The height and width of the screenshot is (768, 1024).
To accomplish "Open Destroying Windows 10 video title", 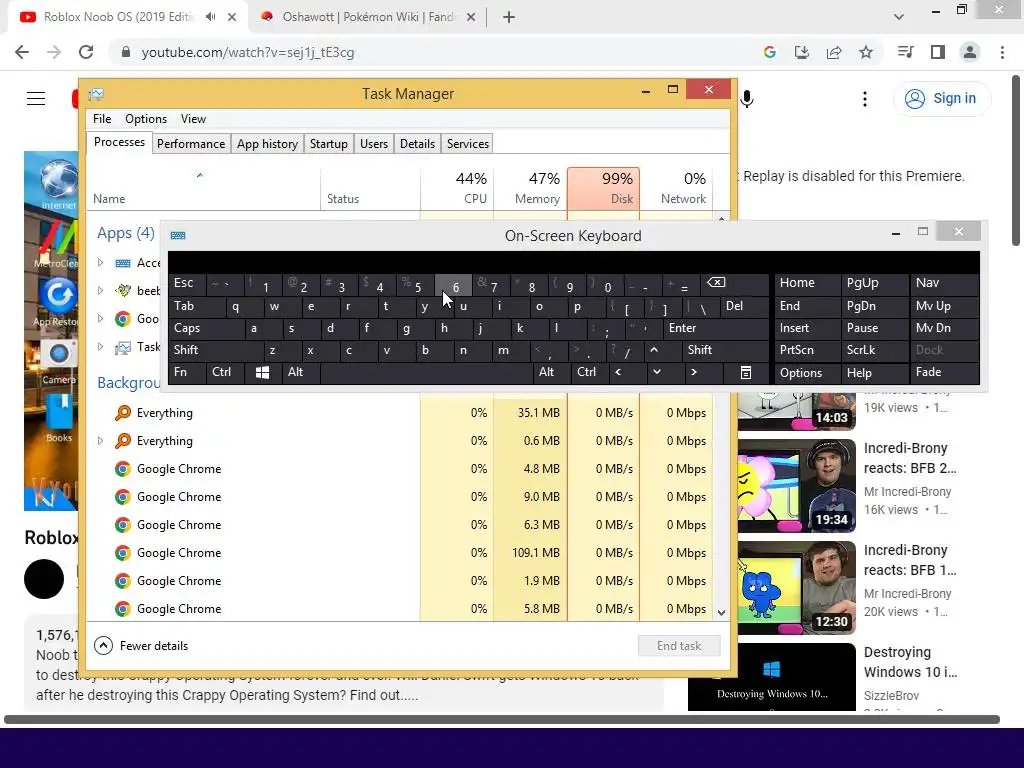I will coord(911,662).
